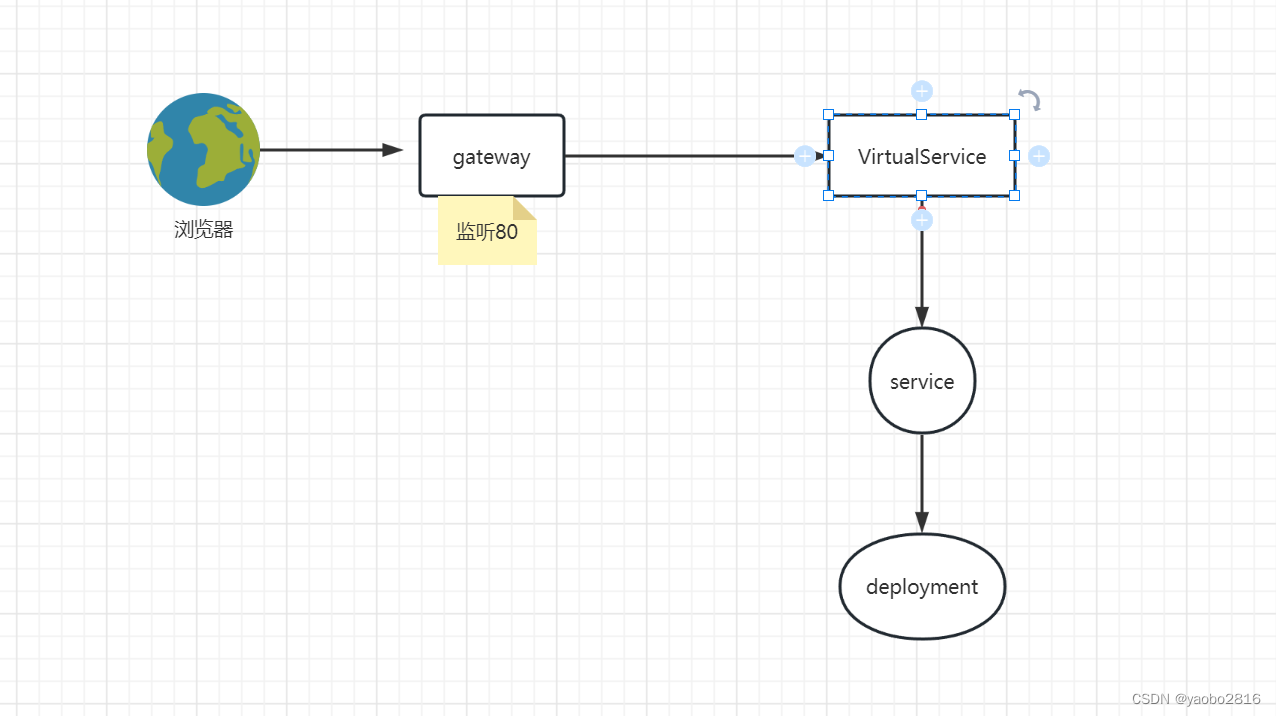
Task: Click the top-left corner resize handle
Action: tap(828, 113)
